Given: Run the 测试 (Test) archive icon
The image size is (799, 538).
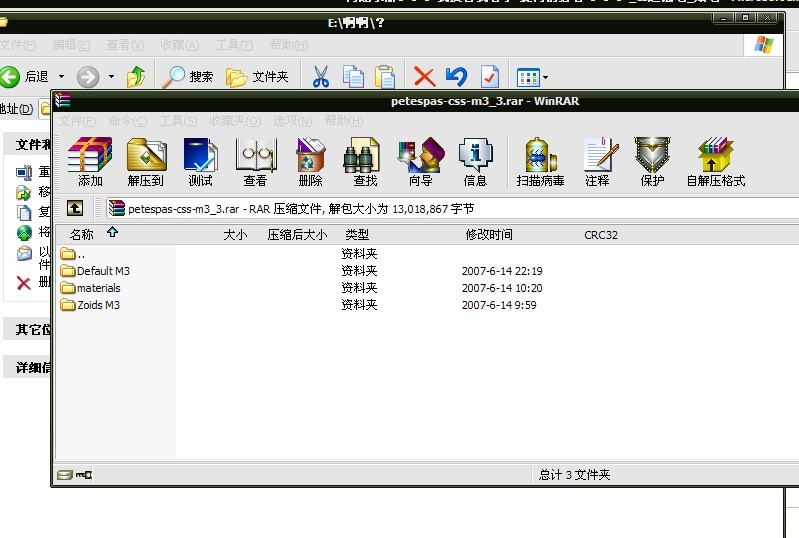Looking at the screenshot, I should pos(200,162).
